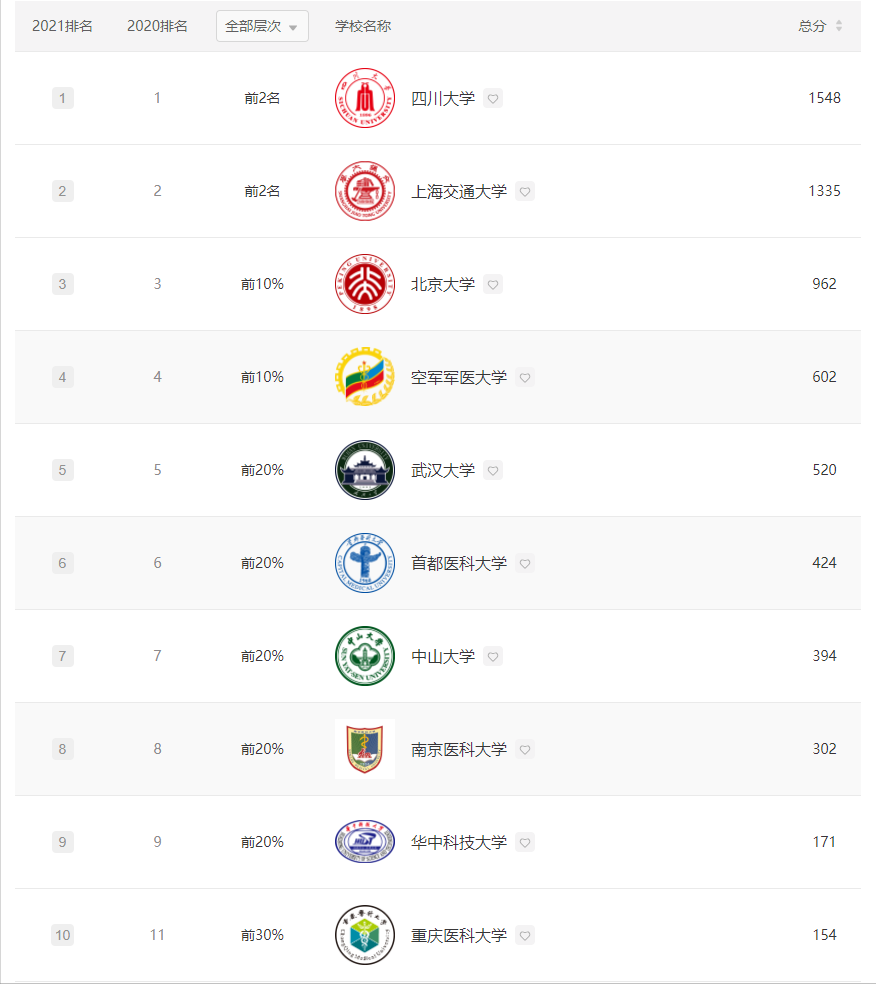Click the Nanjing Medical University shield logo

click(x=364, y=749)
